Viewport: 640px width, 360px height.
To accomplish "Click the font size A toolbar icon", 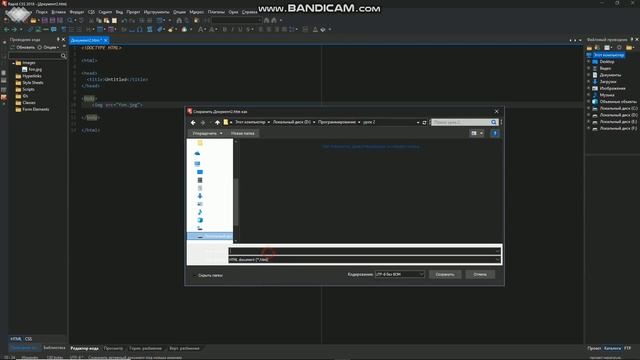I will [x=200, y=29].
